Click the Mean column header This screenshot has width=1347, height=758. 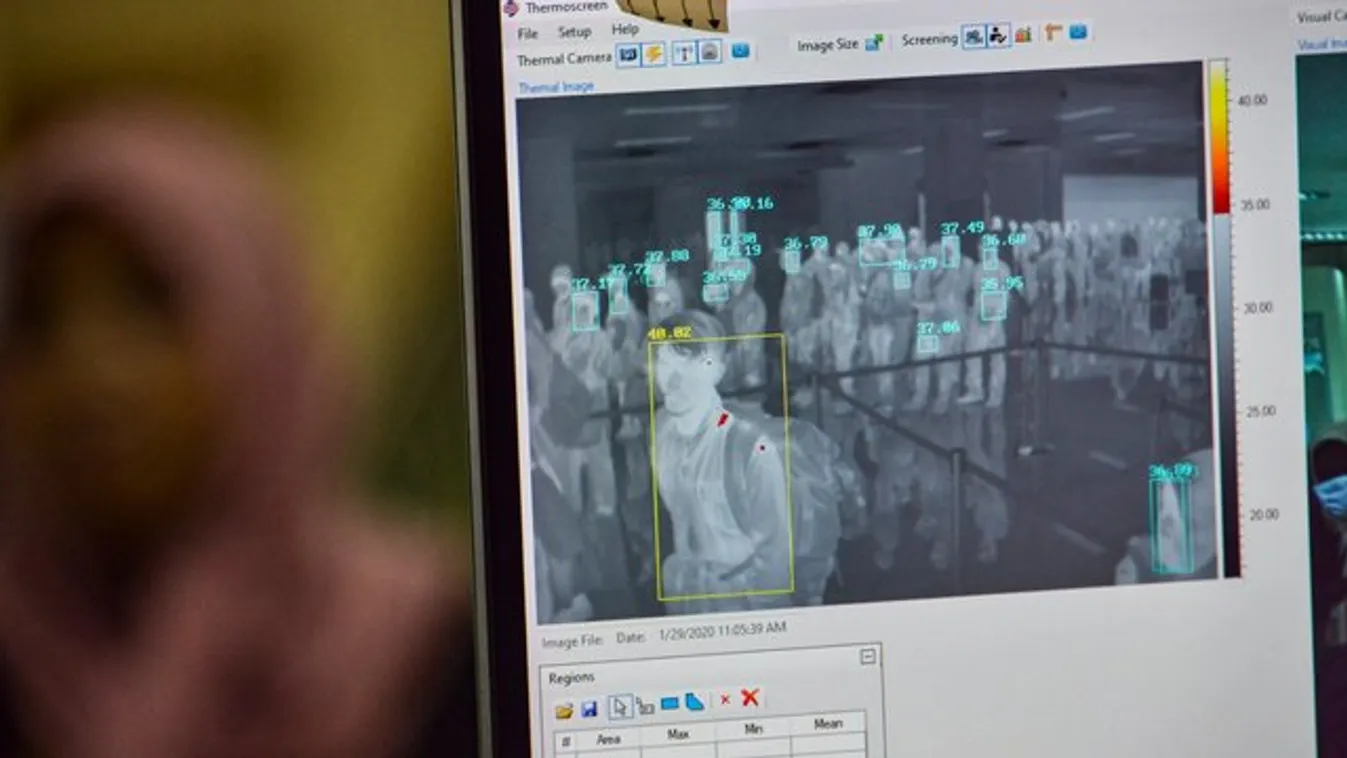[828, 724]
